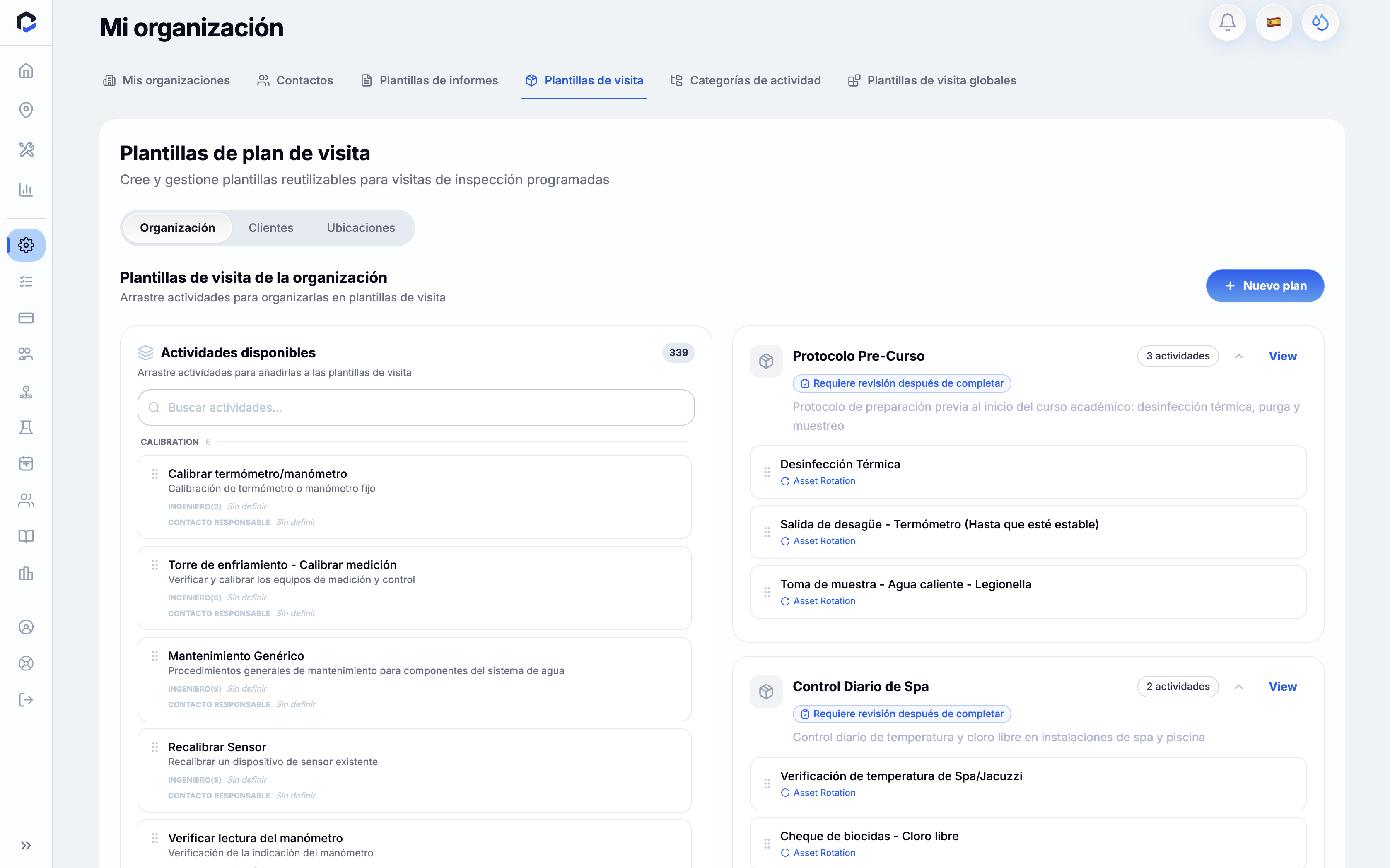Screen dimensions: 1390x868
Task: Open the buildings sidebar icon
Action: click(26, 573)
